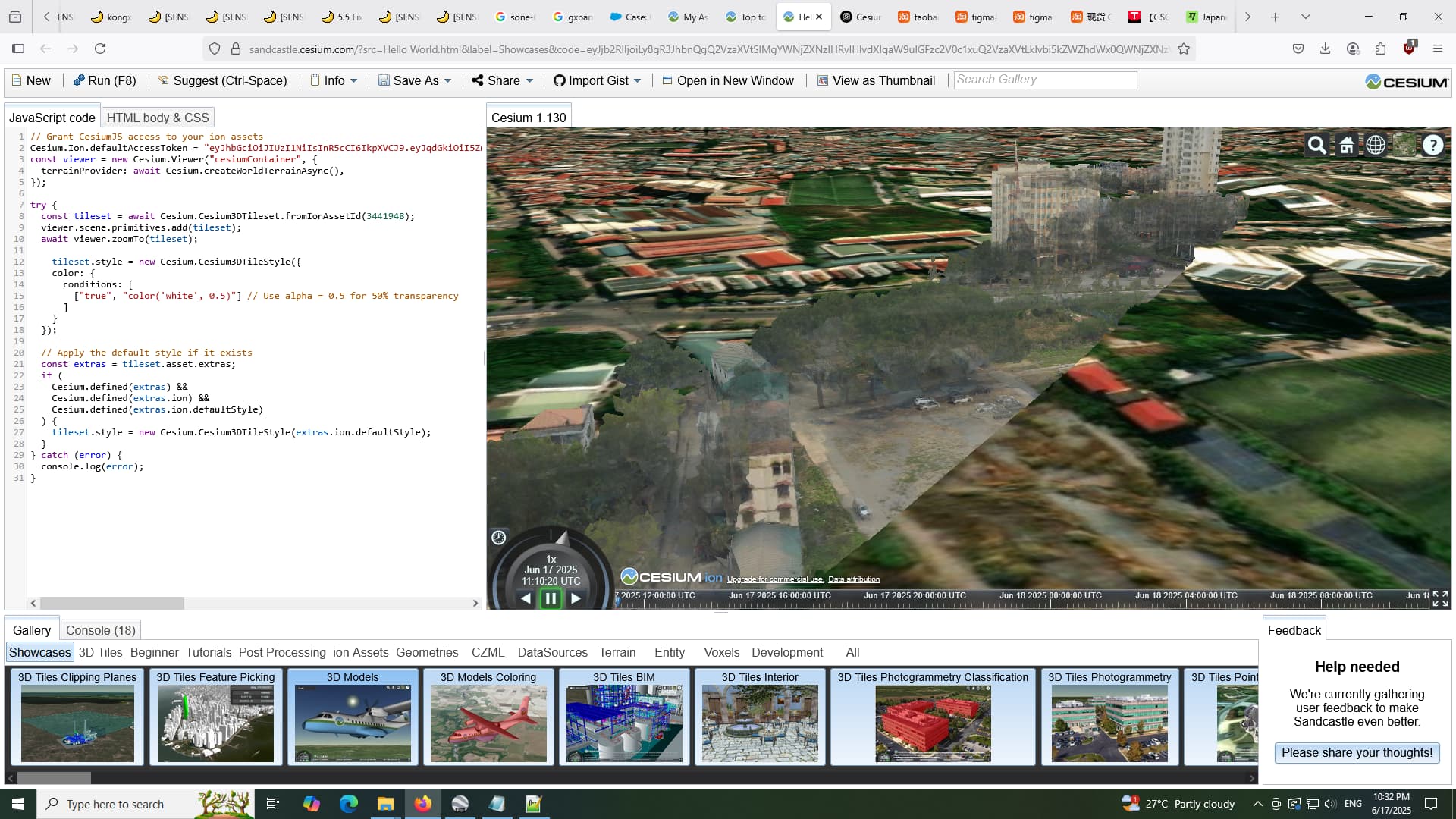Bookmark this page with star icon
Image resolution: width=1456 pixels, height=819 pixels.
coord(1184,49)
